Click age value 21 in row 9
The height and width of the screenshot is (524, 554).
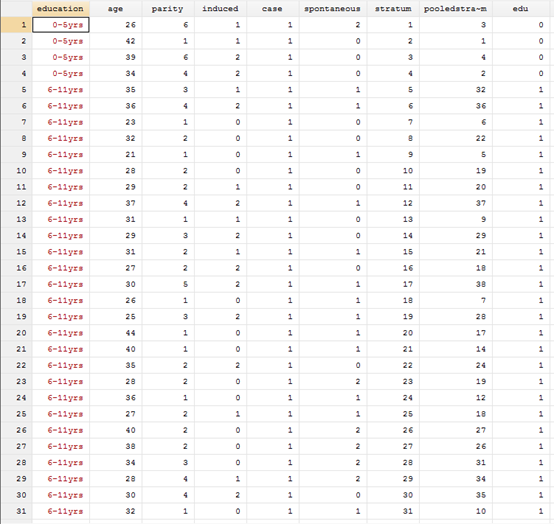point(116,154)
